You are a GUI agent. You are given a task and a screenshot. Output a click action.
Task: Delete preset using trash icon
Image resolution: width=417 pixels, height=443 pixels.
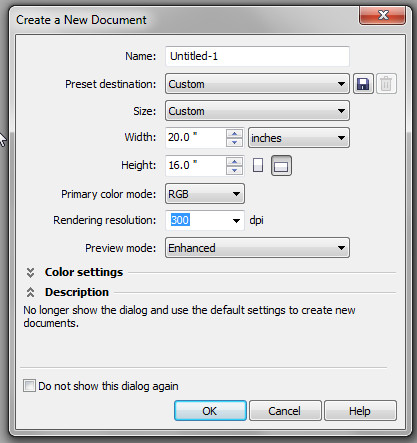[x=386, y=84]
